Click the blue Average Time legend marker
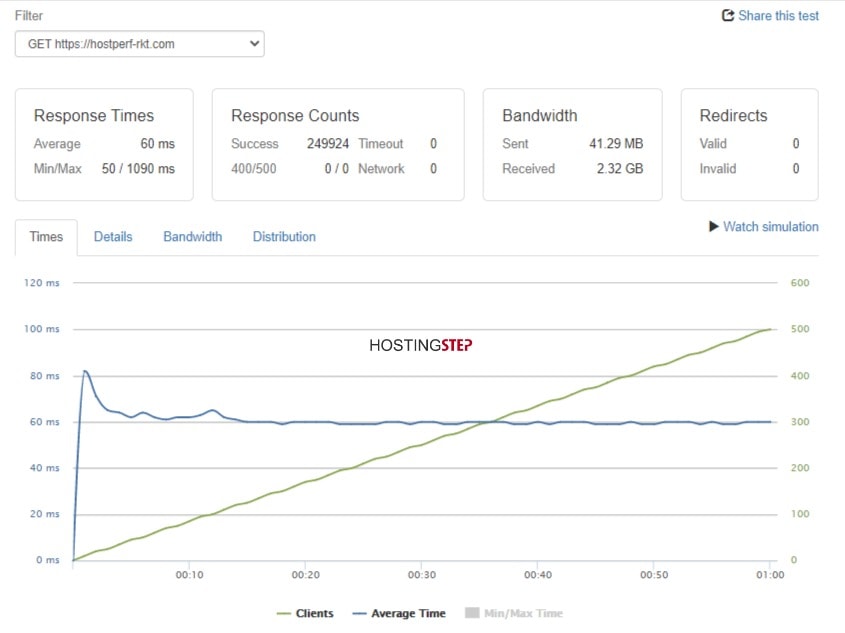845x633 pixels. coord(359,614)
